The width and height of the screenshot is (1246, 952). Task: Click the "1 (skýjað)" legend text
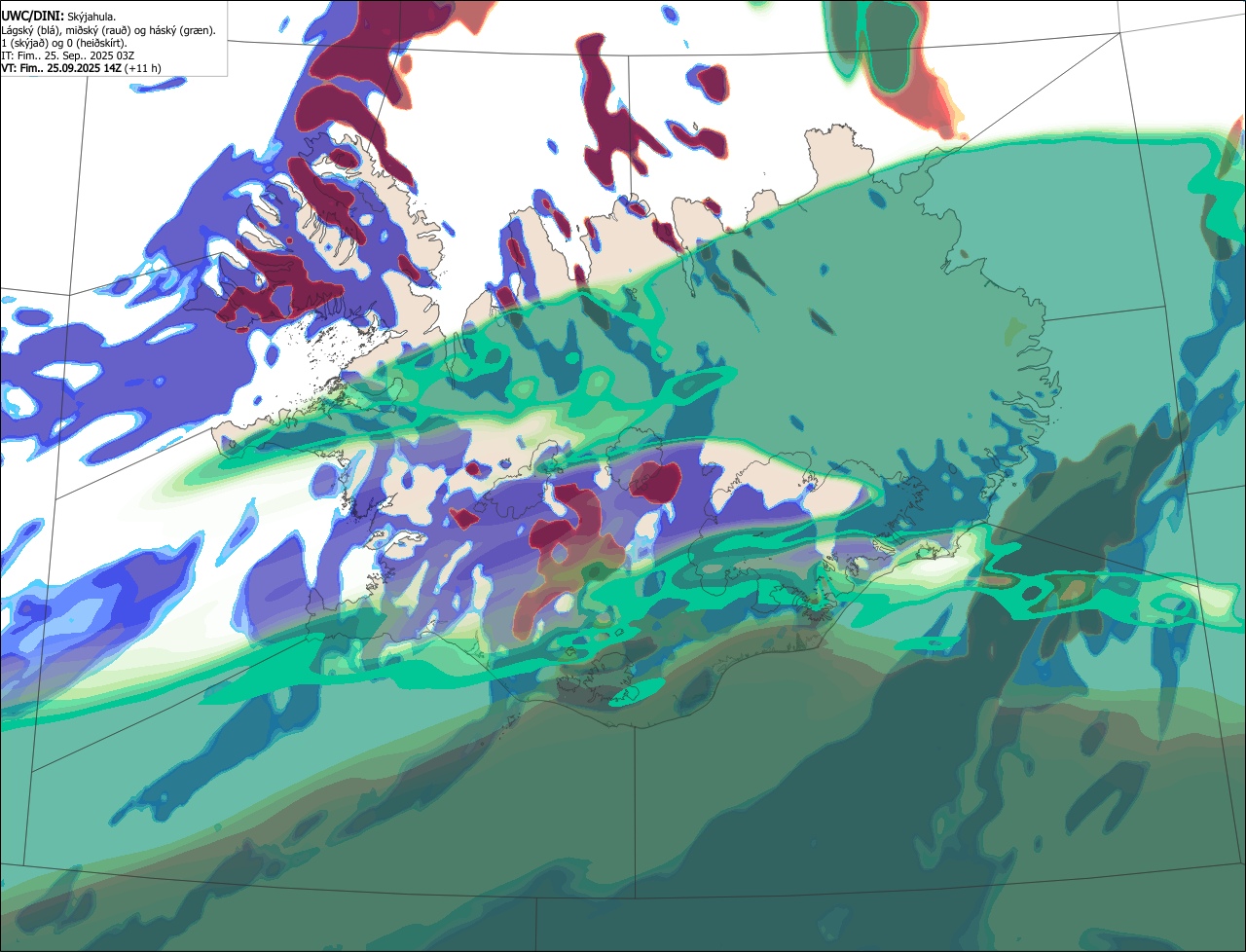click(24, 44)
